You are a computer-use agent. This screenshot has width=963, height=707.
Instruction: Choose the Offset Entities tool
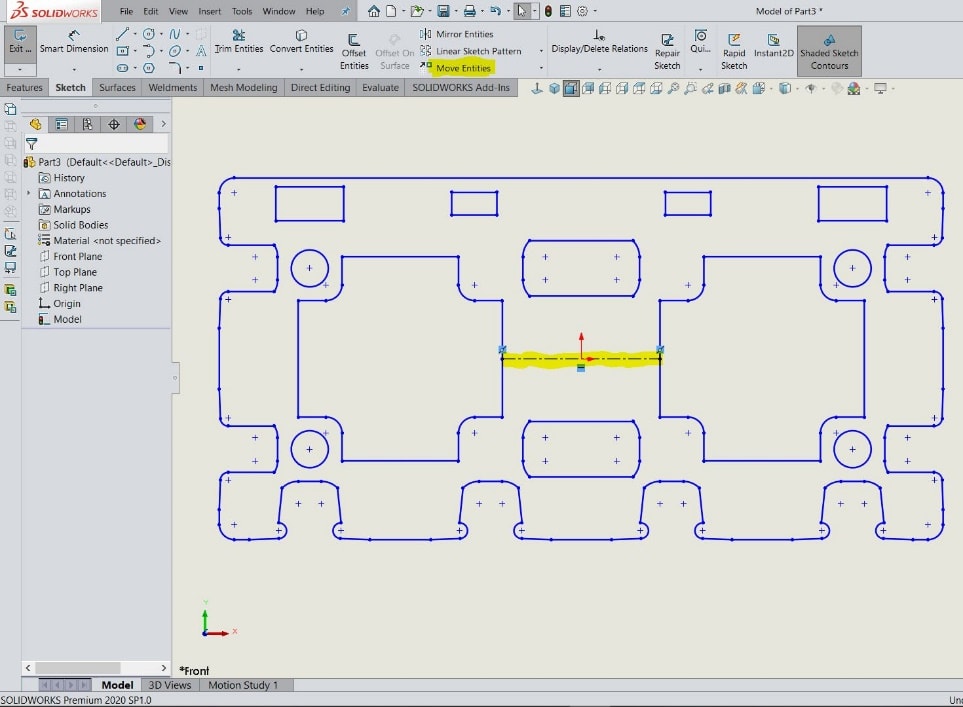point(354,51)
